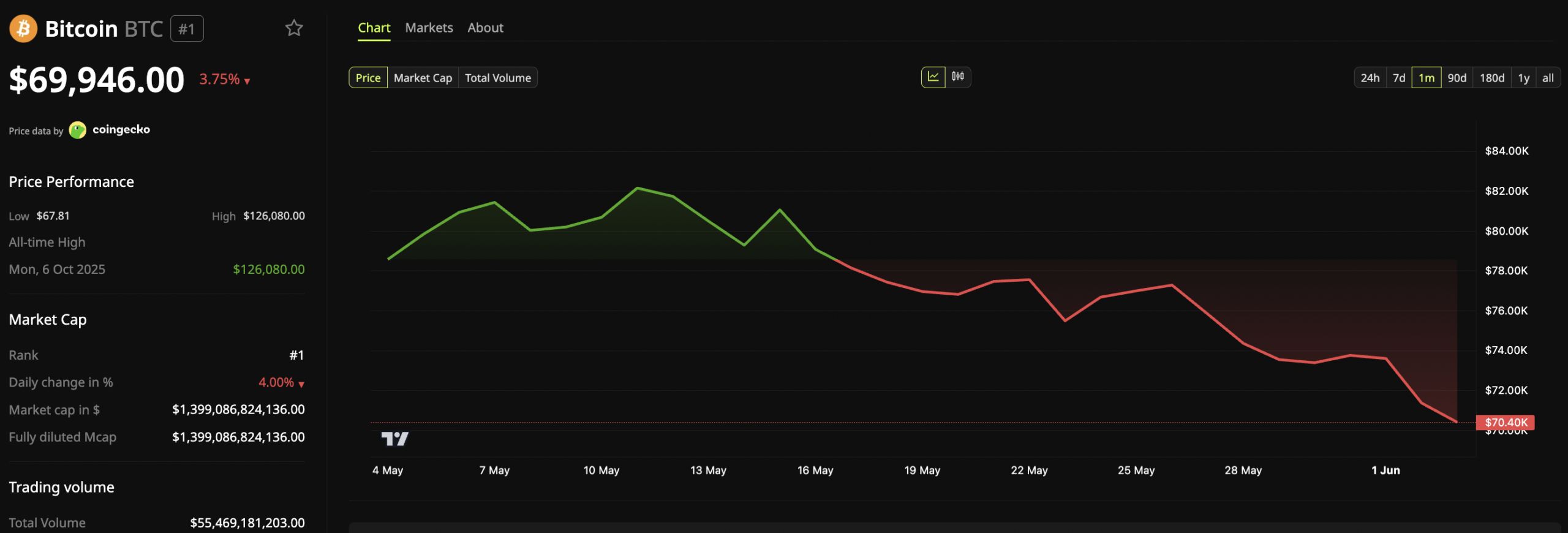Click the Market Cap section heading
The width and height of the screenshot is (1568, 533).
(x=48, y=320)
